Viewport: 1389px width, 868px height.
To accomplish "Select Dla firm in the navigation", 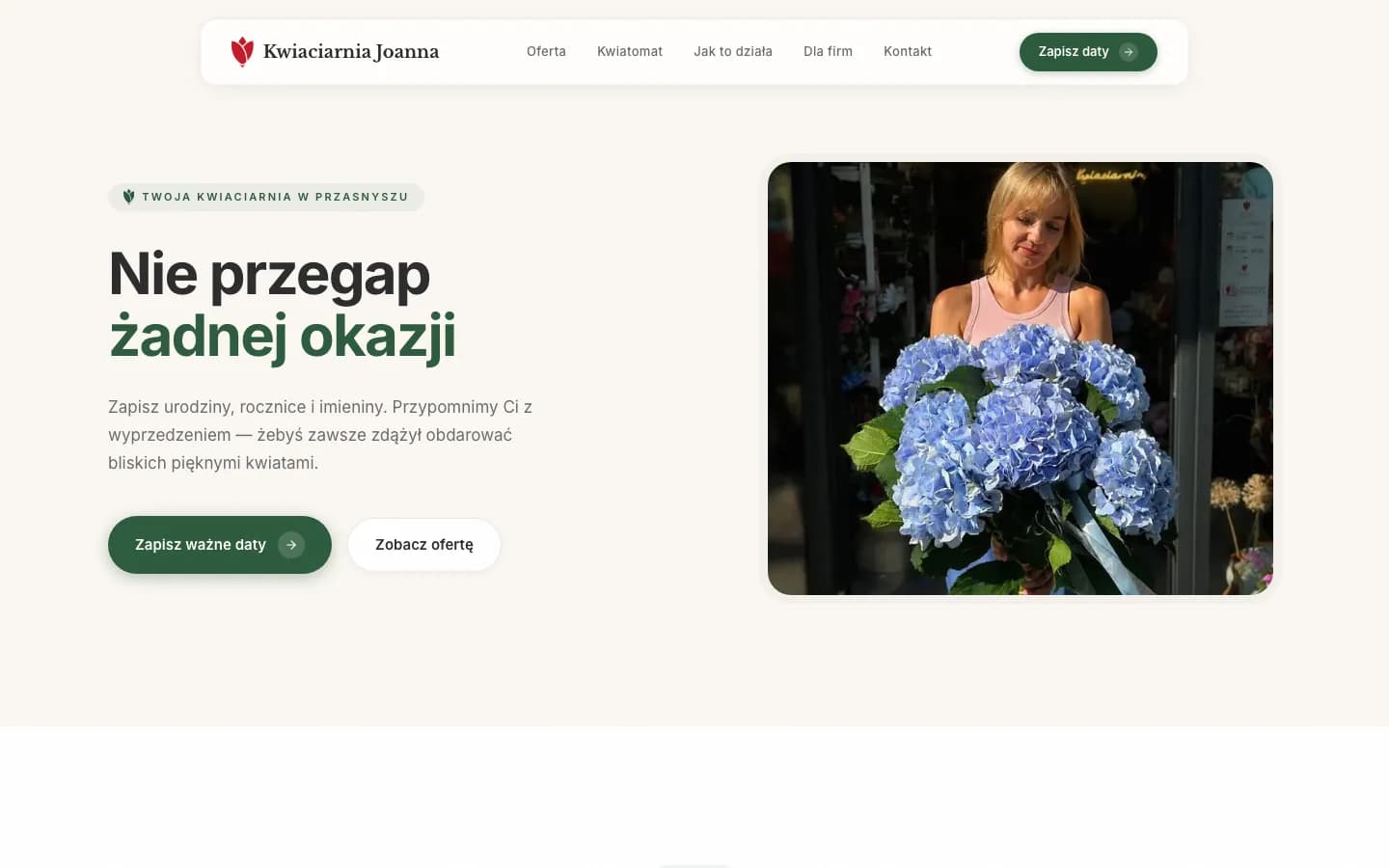I will (828, 52).
